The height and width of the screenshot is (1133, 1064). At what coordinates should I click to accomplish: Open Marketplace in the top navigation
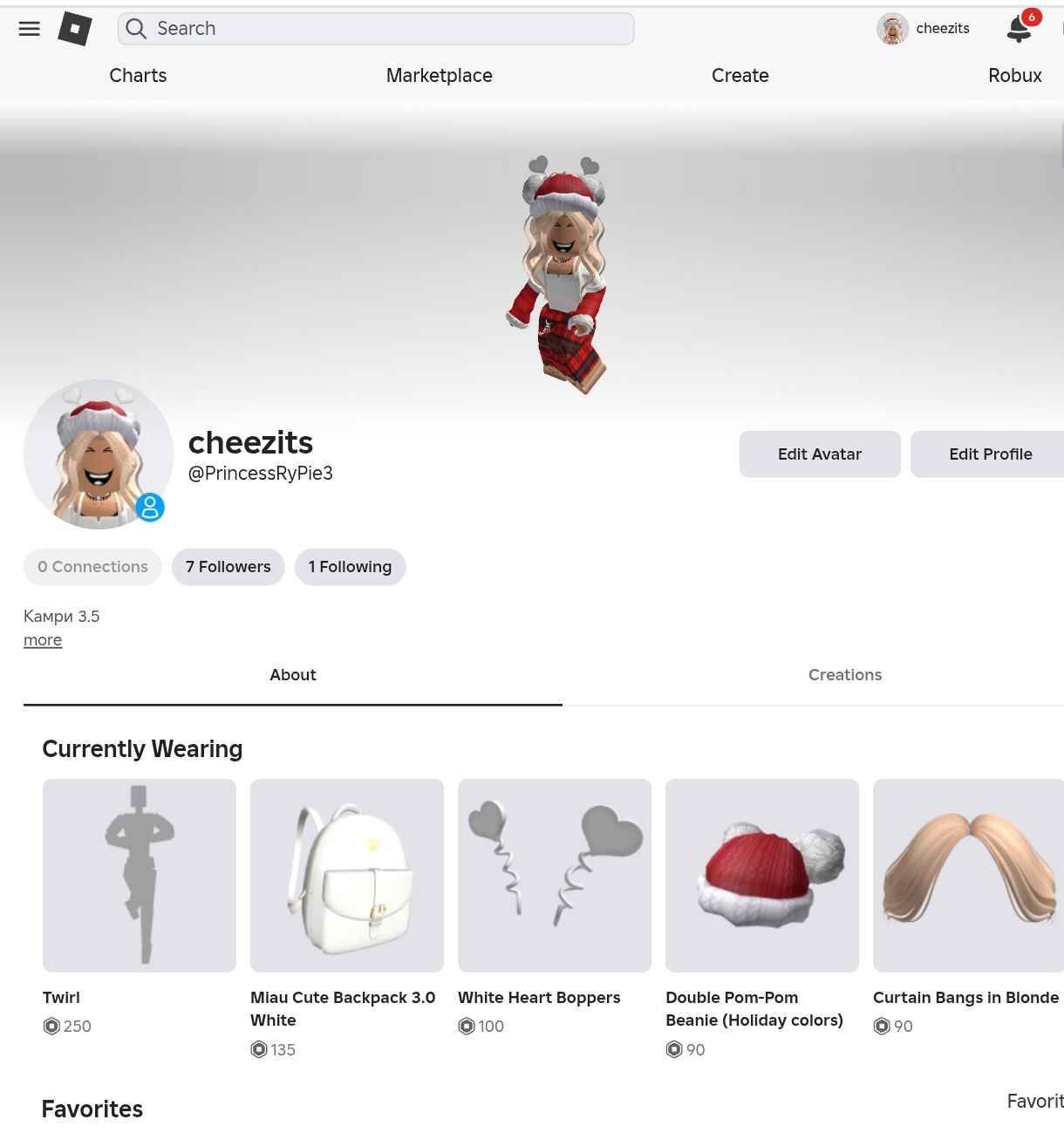pyautogui.click(x=440, y=76)
